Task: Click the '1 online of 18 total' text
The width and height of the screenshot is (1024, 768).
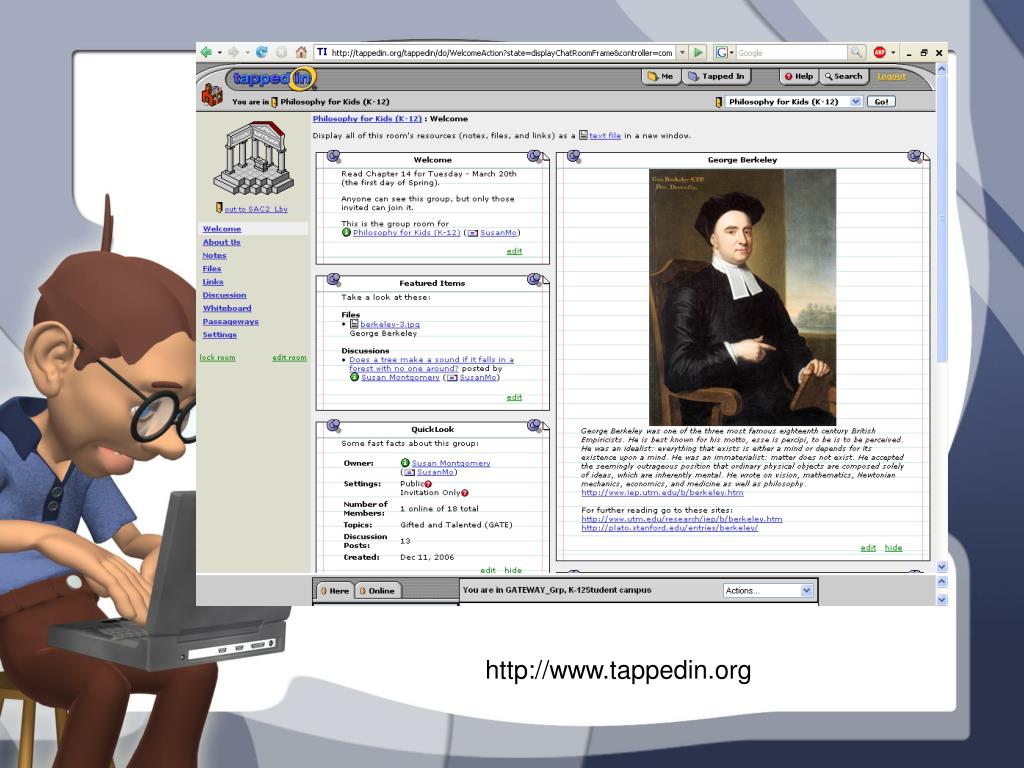Action: 439,509
